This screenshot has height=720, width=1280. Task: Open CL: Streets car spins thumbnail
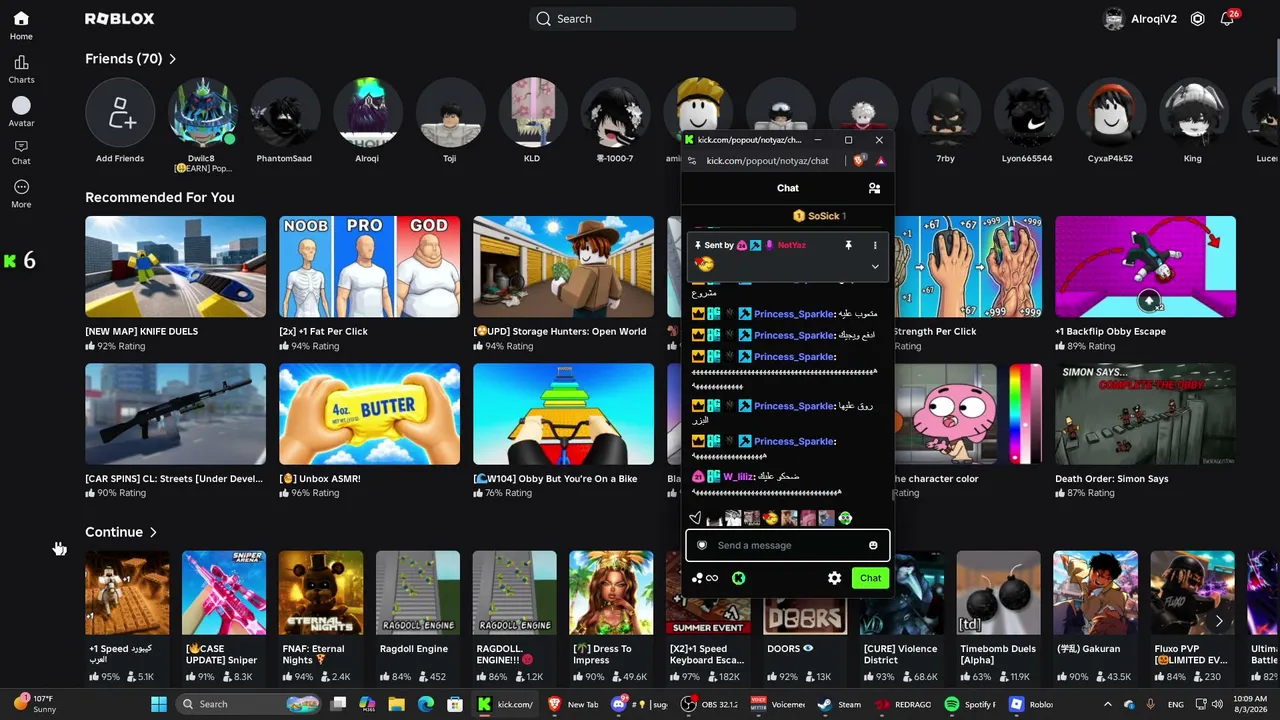(175, 414)
